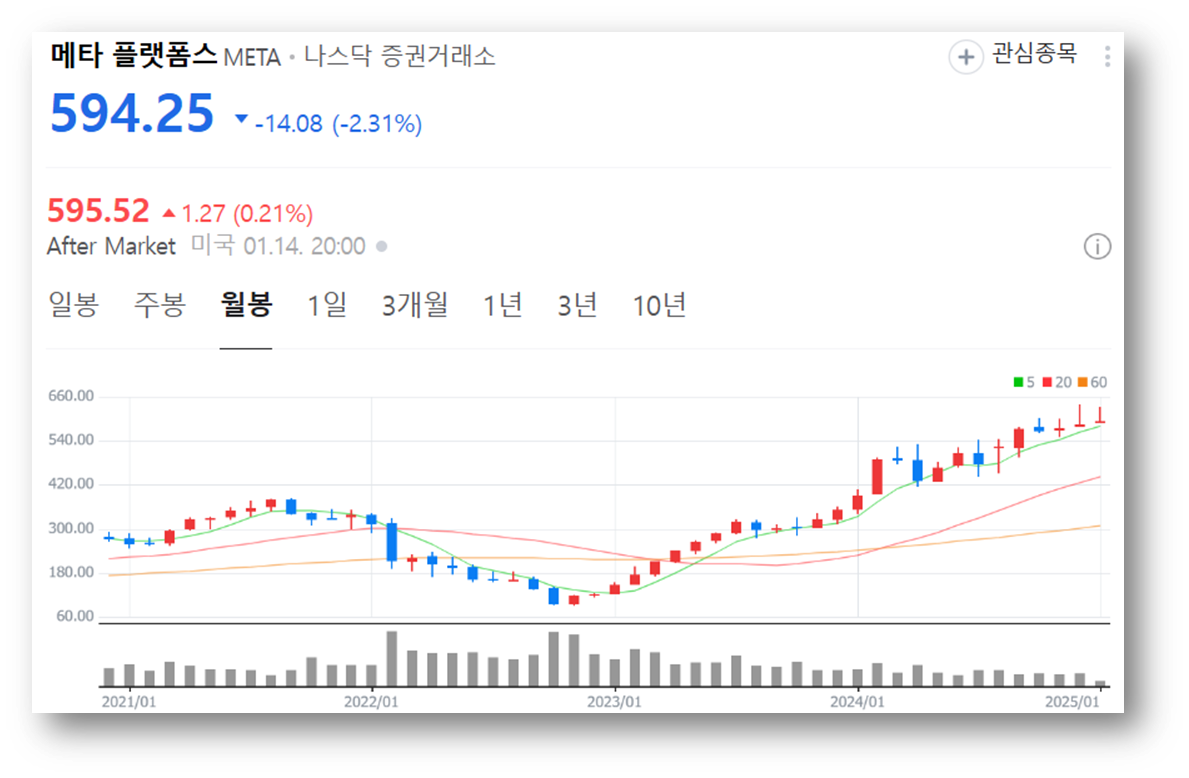Click the 관심종목 watchlist label
This screenshot has width=1189, height=778.
pyautogui.click(x=1034, y=54)
